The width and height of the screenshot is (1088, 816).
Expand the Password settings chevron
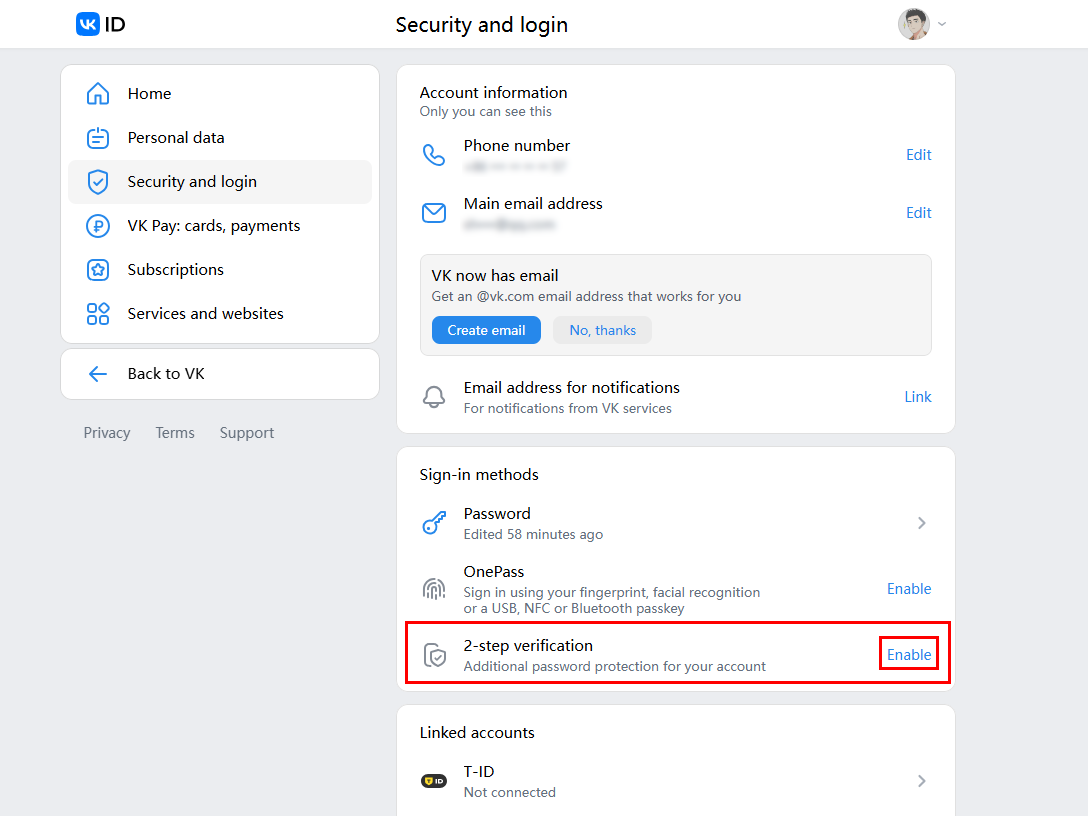pyautogui.click(x=921, y=523)
